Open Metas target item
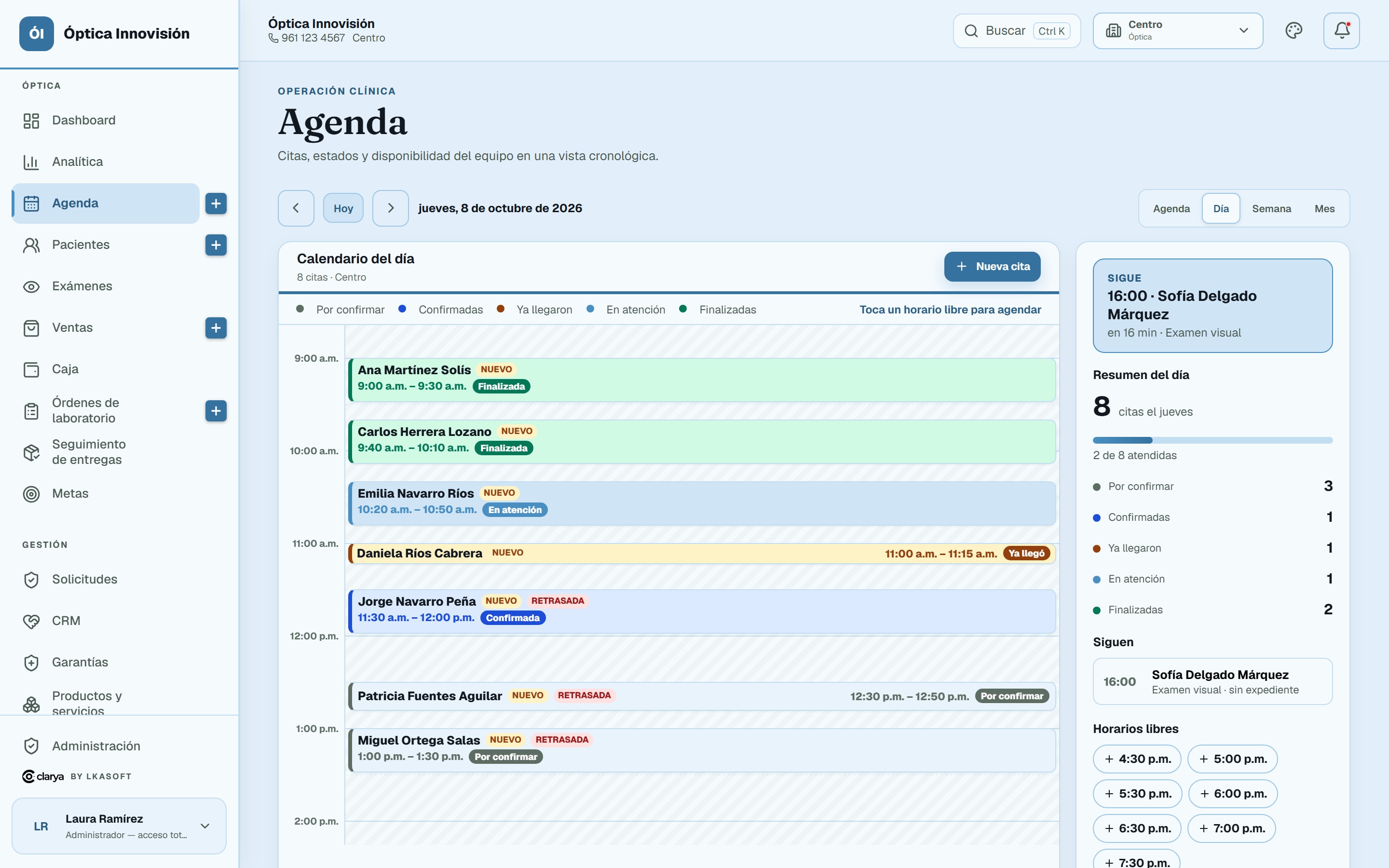The height and width of the screenshot is (868, 1389). [106, 494]
